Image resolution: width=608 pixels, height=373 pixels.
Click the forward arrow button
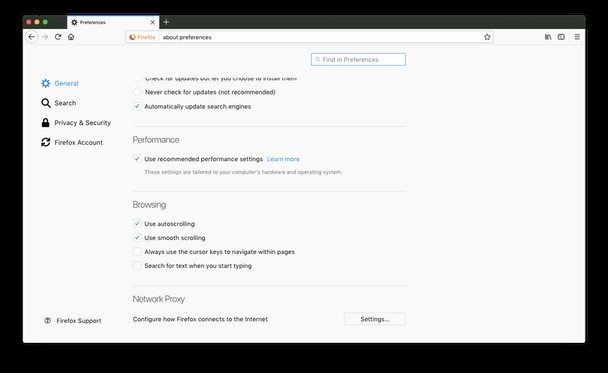click(45, 37)
